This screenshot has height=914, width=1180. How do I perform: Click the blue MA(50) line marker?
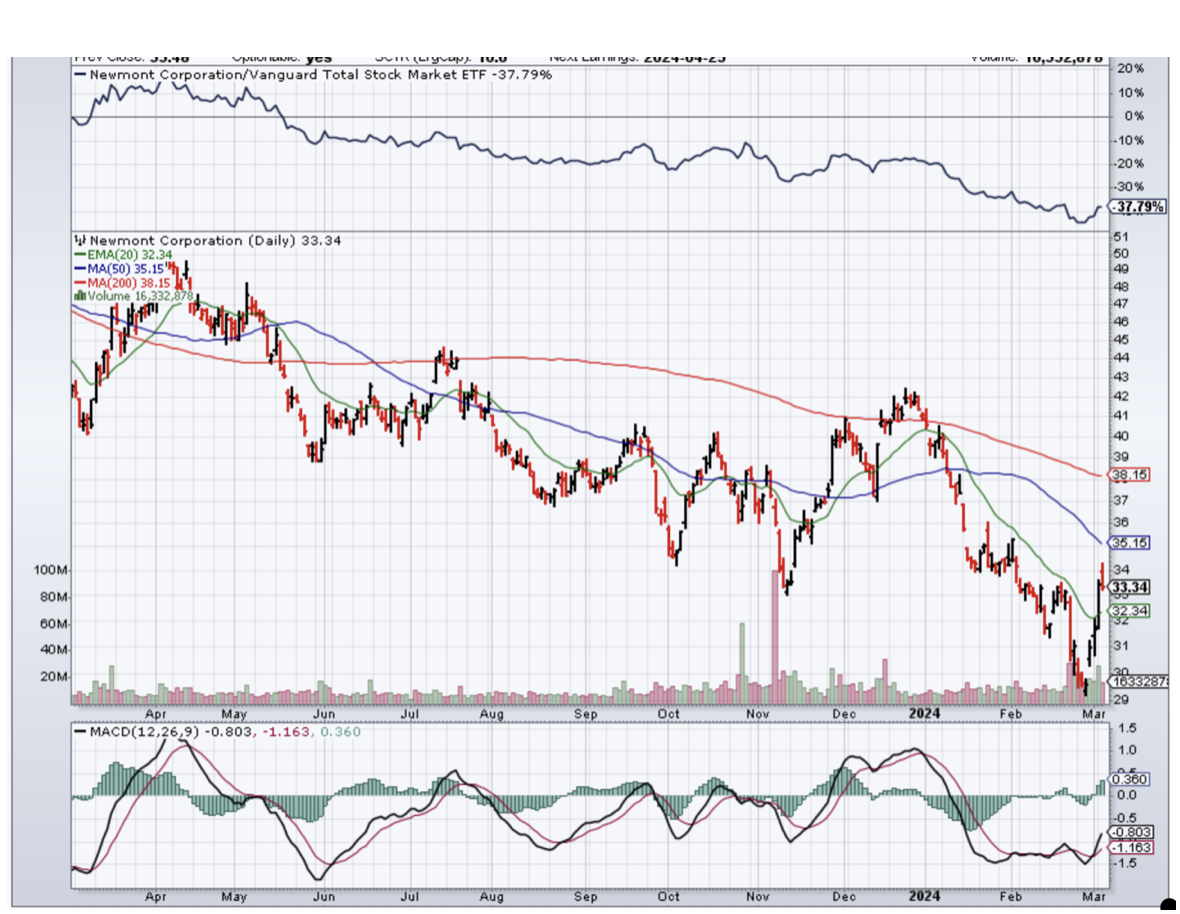tap(80, 269)
